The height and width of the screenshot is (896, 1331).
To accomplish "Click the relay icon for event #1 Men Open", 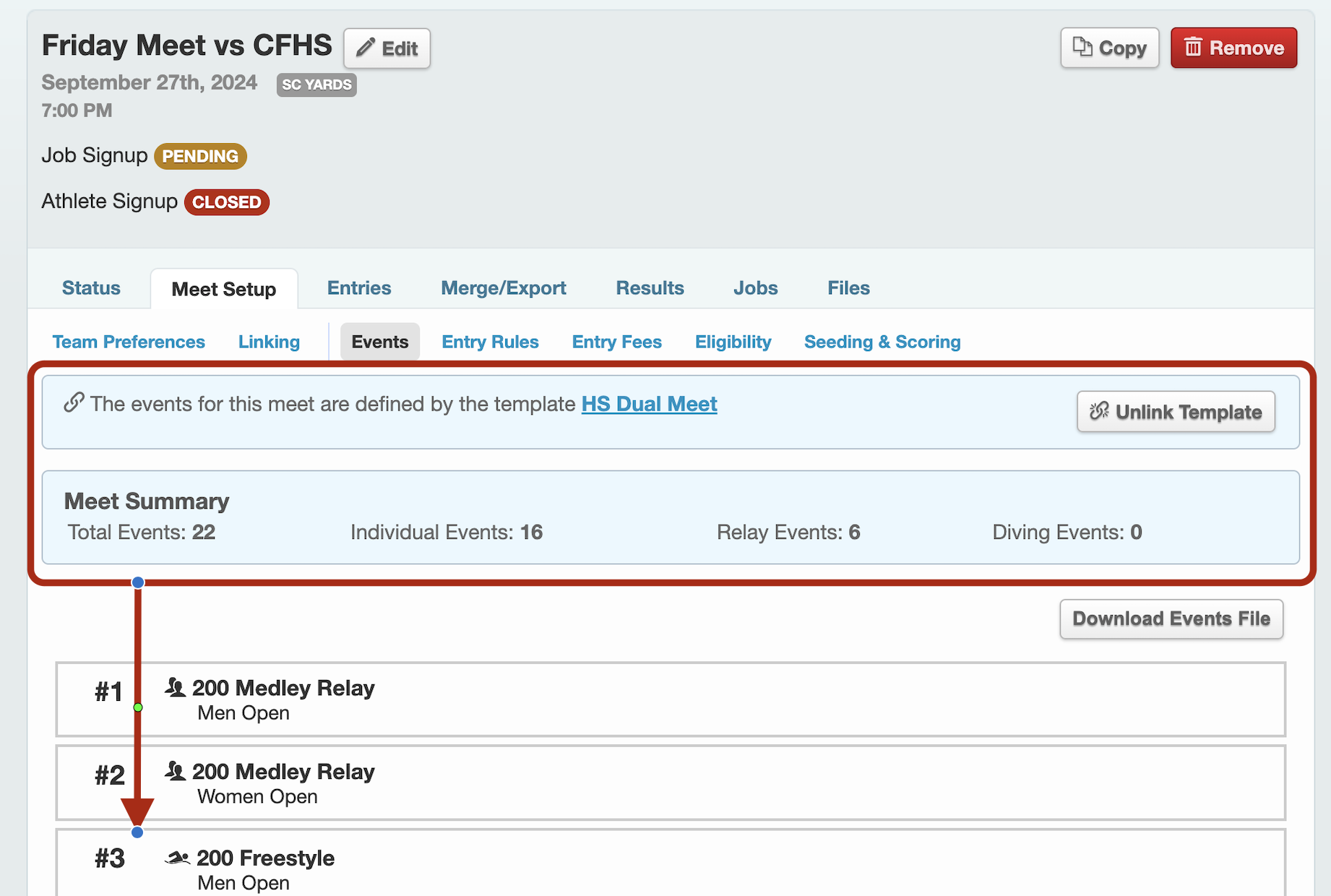I will pos(176,687).
